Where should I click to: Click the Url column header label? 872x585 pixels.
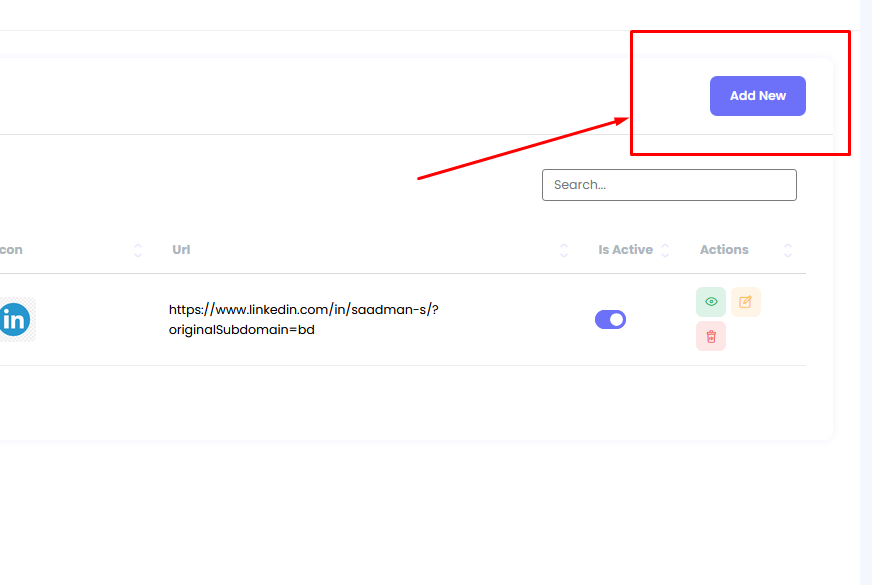(181, 250)
